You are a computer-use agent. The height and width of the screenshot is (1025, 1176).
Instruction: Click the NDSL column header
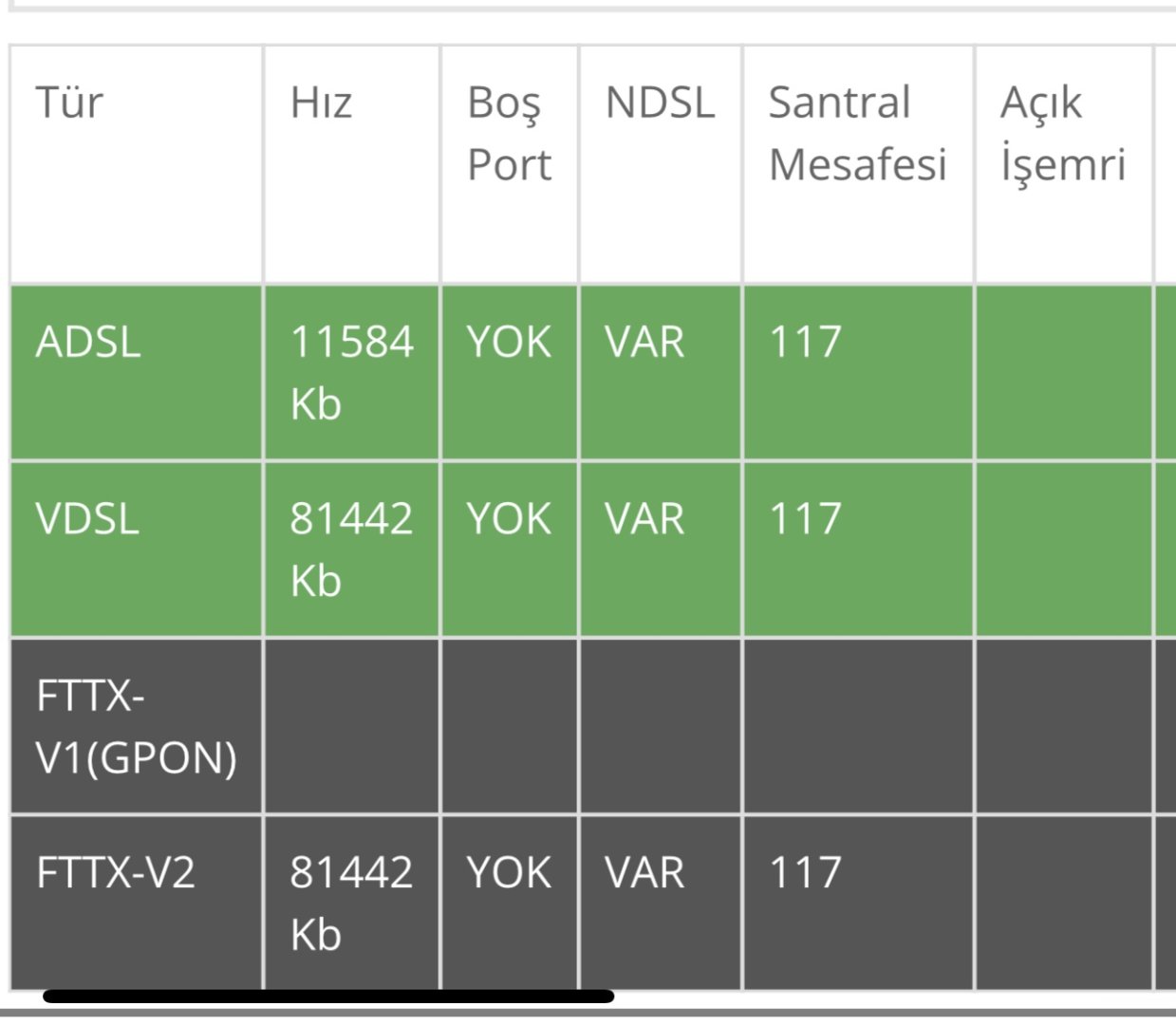[660, 102]
